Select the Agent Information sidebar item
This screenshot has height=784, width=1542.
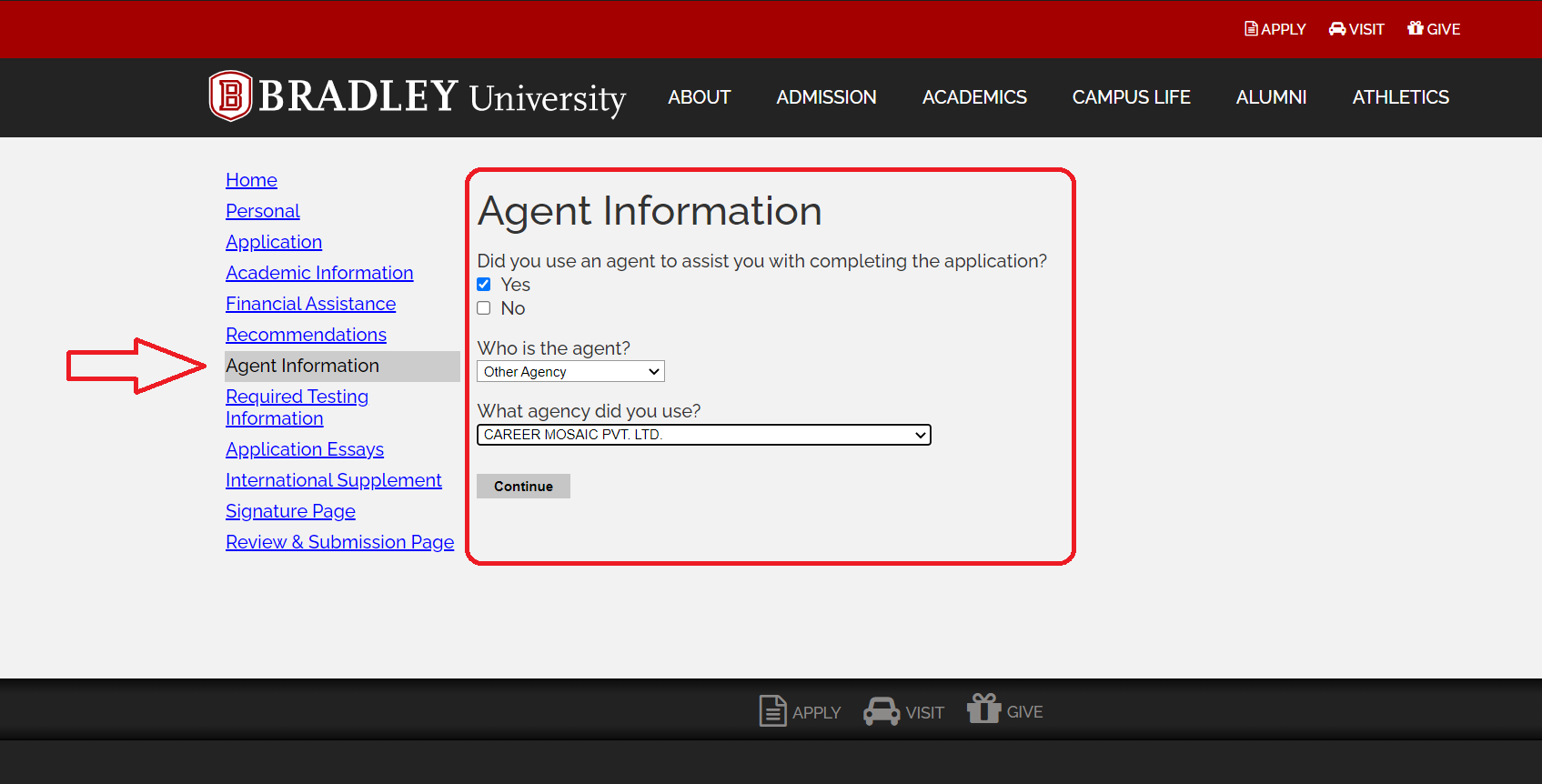pos(342,366)
